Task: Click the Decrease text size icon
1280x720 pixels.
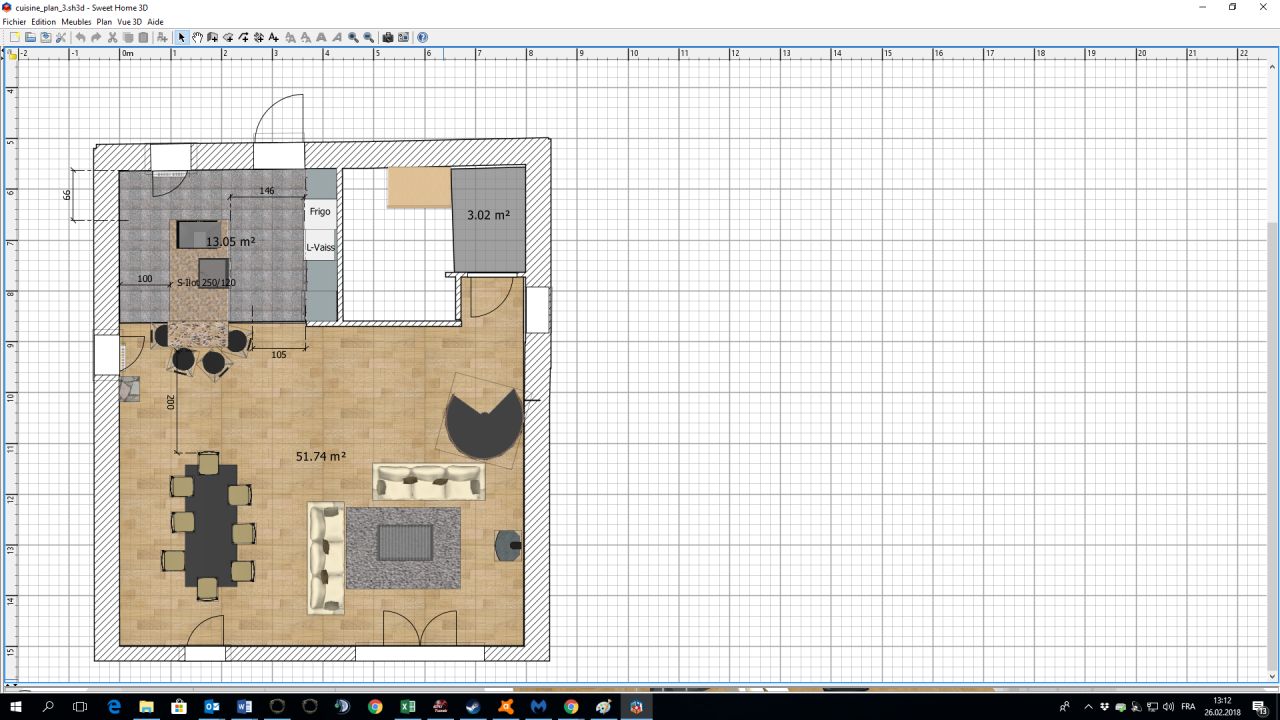Action: point(306,37)
